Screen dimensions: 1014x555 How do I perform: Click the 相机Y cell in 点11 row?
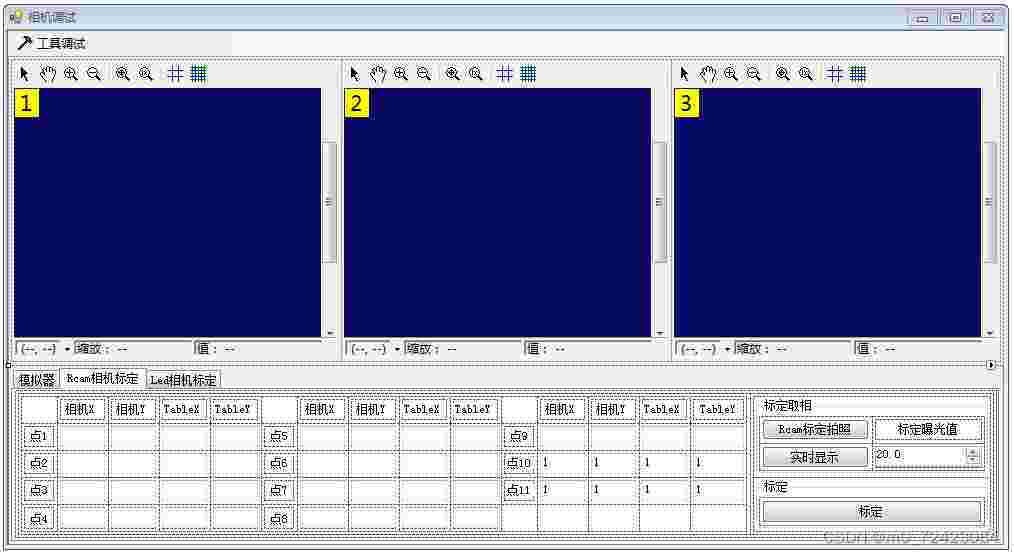click(613, 490)
